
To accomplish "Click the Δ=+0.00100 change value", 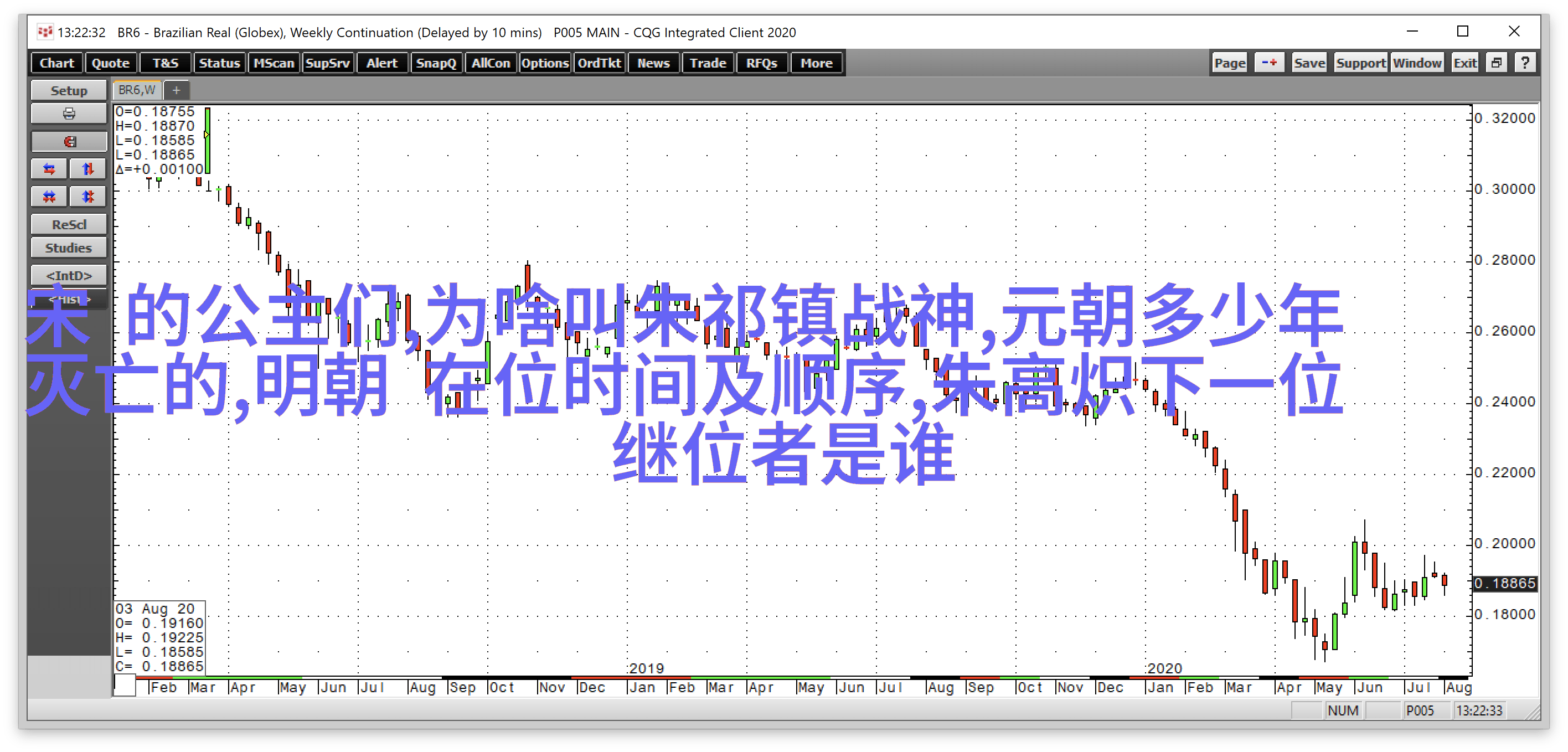I will 159,169.
